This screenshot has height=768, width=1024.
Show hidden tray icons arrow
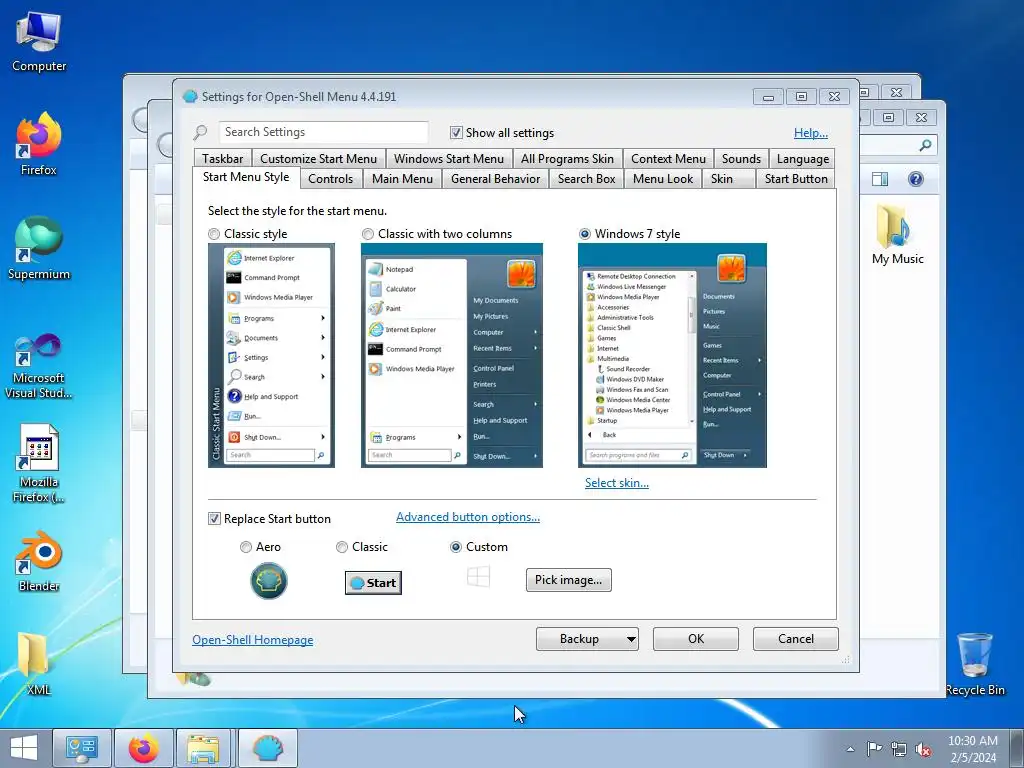pyautogui.click(x=850, y=750)
